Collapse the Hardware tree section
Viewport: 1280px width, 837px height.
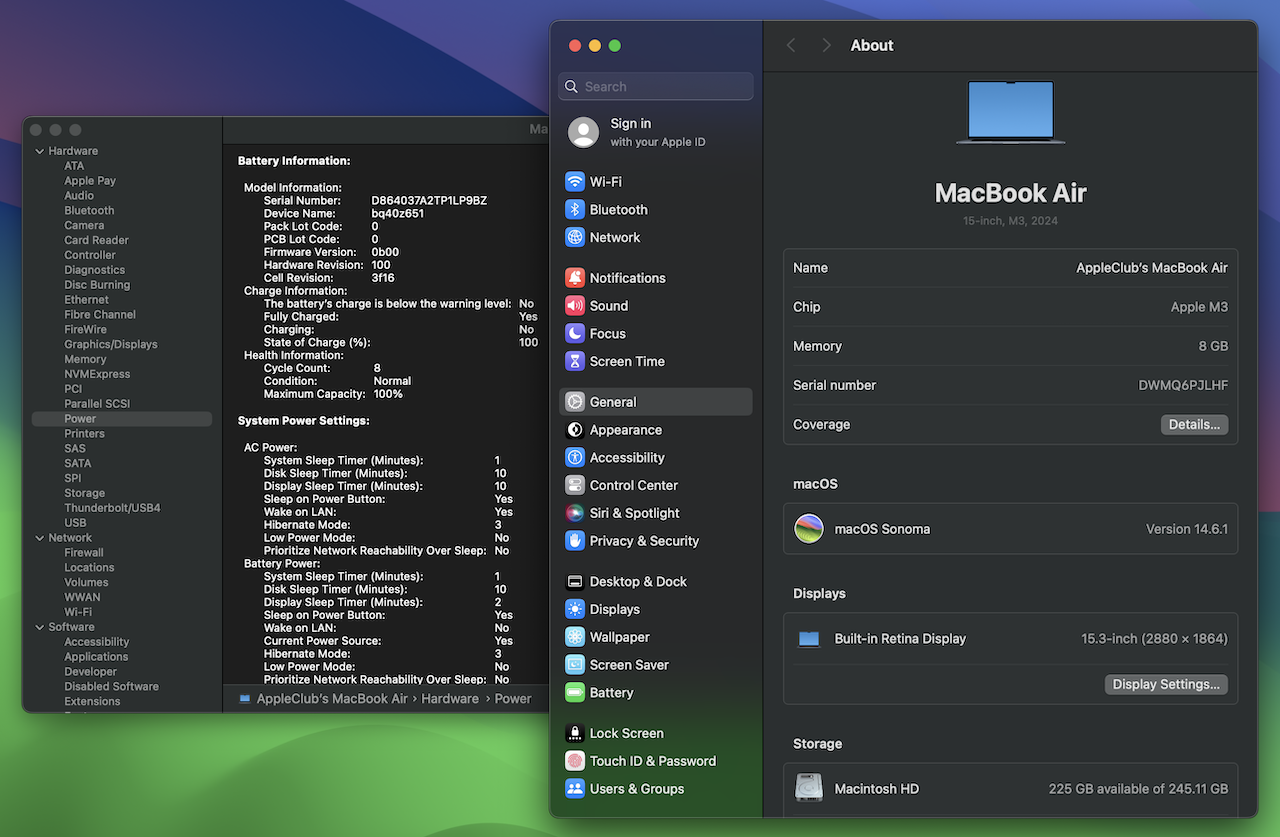pos(40,151)
